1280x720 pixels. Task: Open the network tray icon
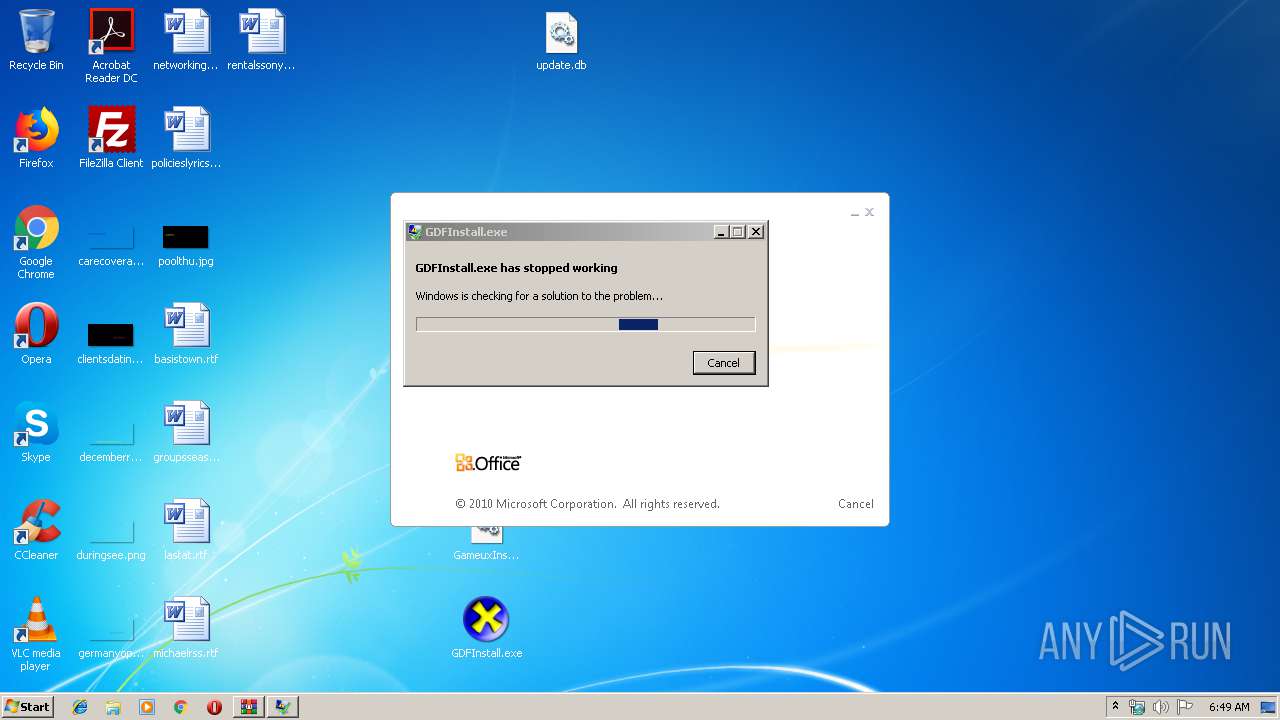point(1138,707)
